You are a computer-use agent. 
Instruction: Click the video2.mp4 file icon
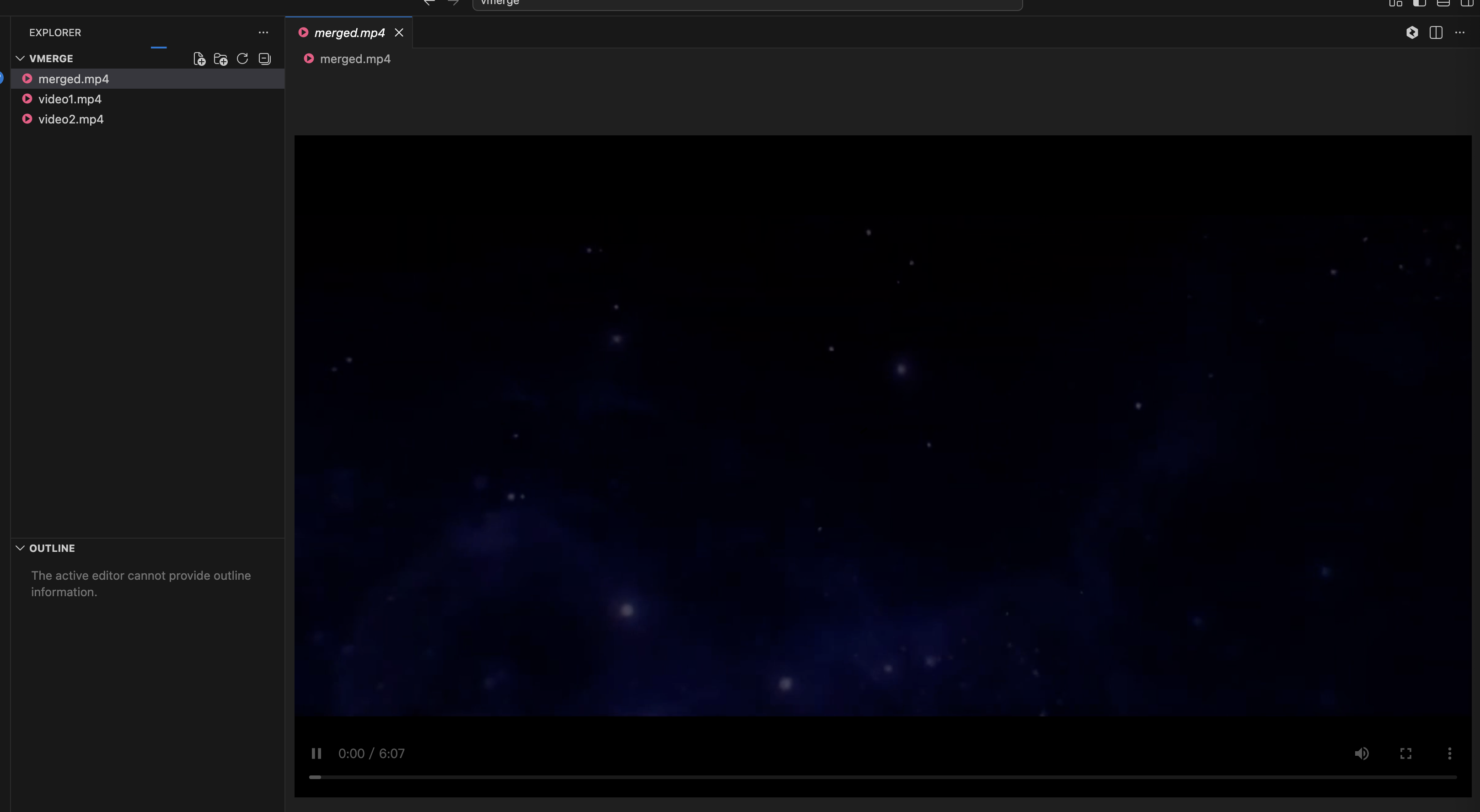pos(27,118)
